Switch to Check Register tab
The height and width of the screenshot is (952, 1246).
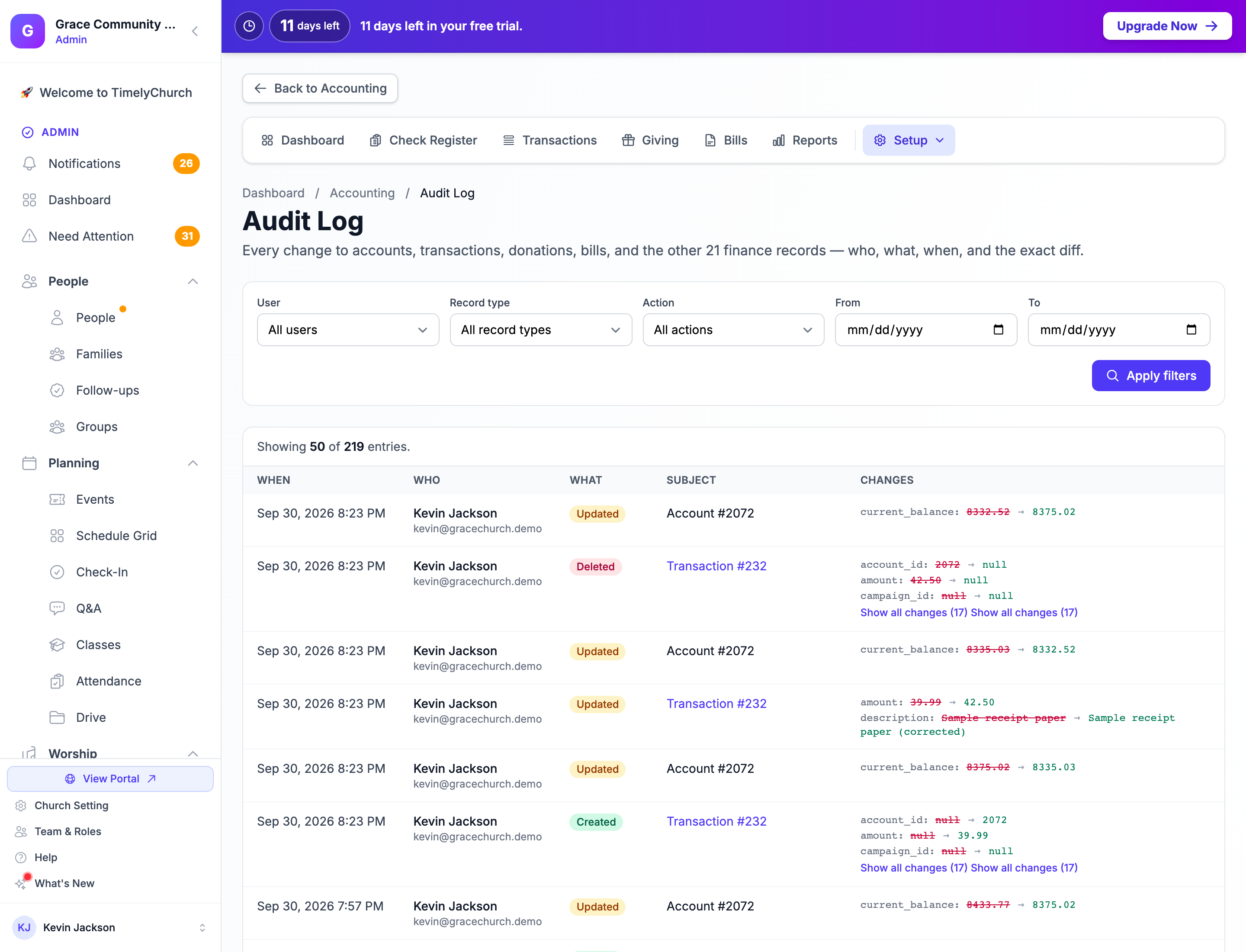click(x=423, y=140)
